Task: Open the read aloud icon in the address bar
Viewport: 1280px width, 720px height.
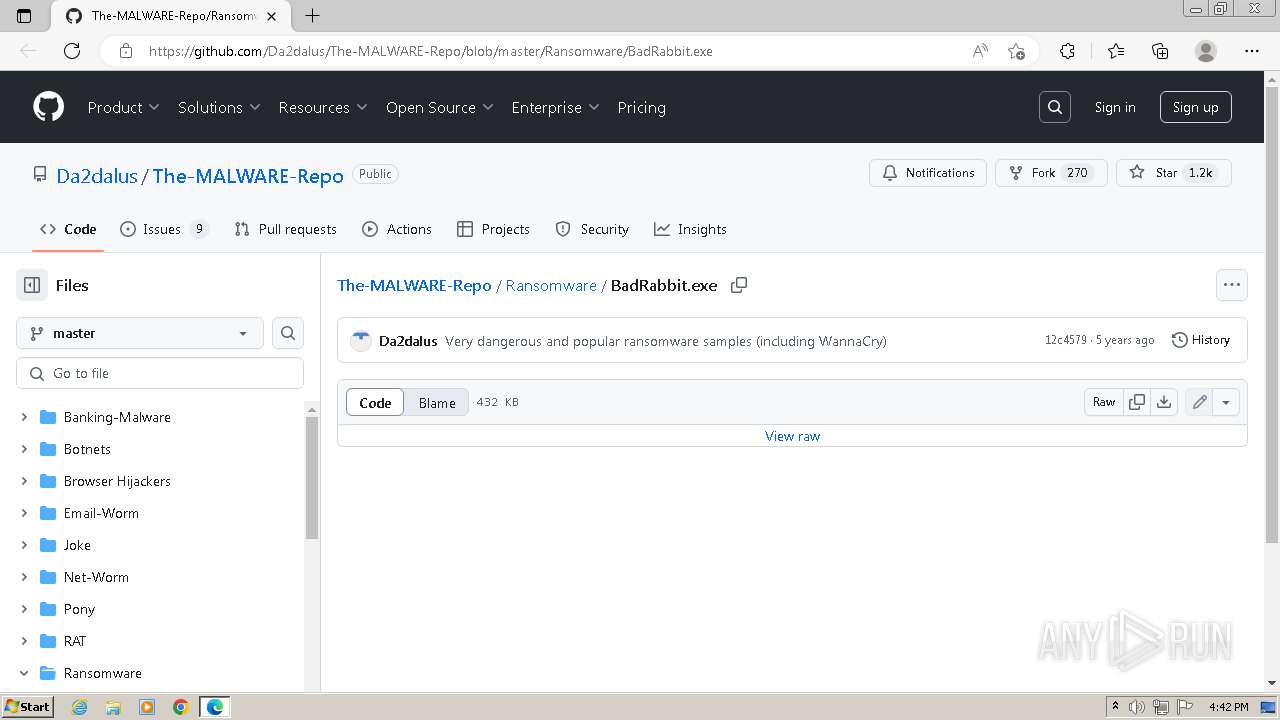Action: click(x=980, y=51)
